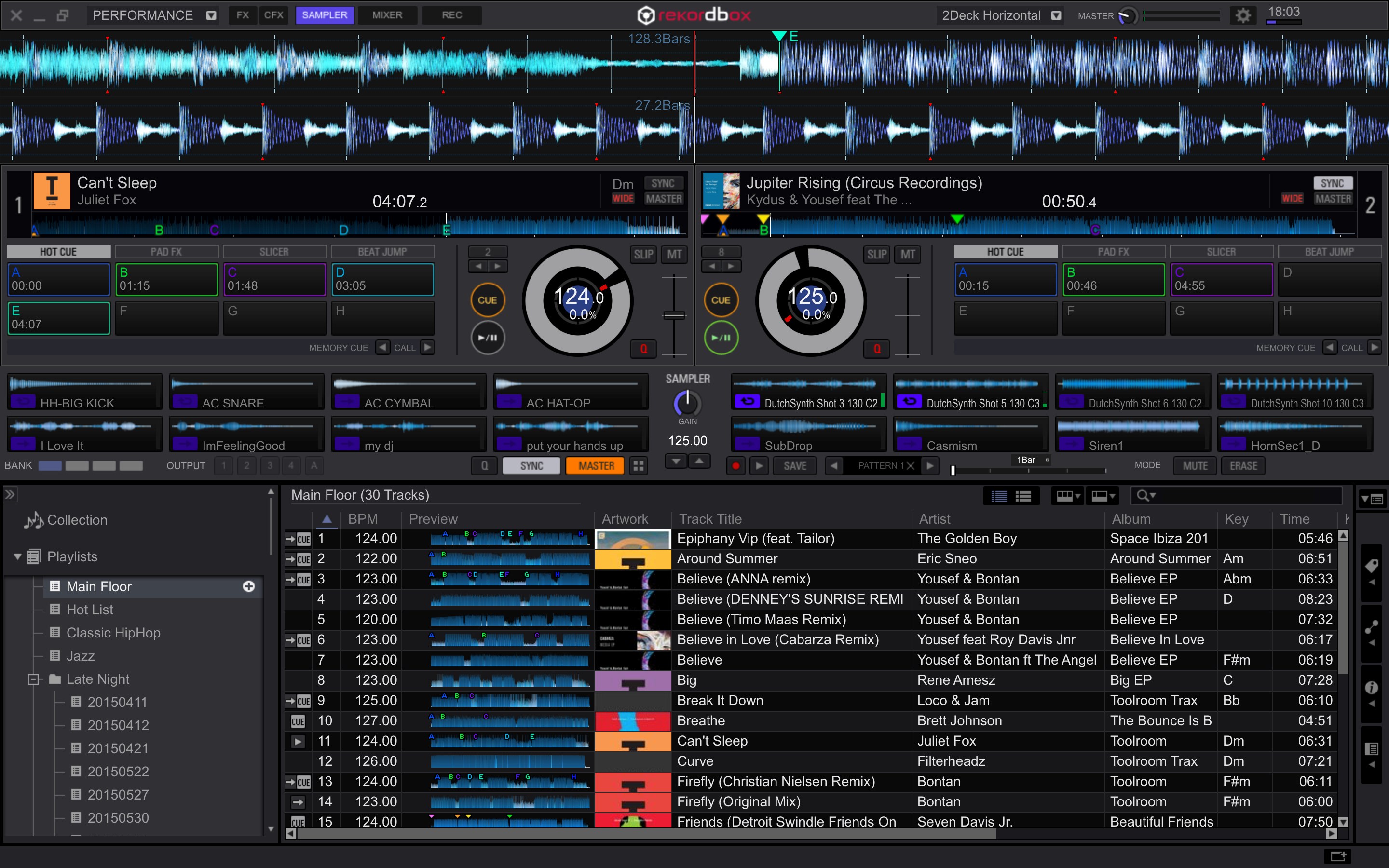The width and height of the screenshot is (1389, 868).
Task: Toggle quantize Q on deck 1
Action: [643, 349]
